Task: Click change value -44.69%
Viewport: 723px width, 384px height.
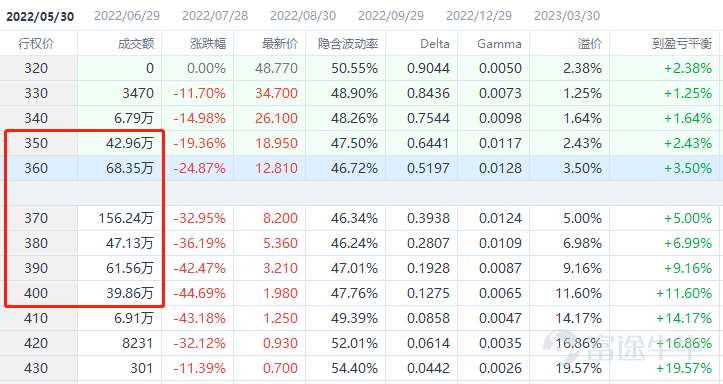Action: [x=200, y=293]
